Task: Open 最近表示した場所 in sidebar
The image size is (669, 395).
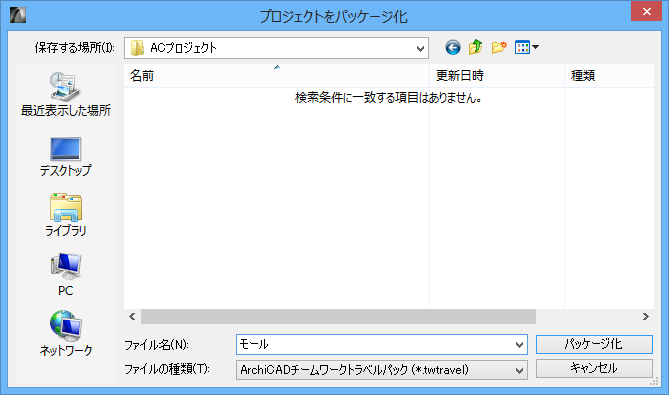Action: pyautogui.click(x=66, y=95)
